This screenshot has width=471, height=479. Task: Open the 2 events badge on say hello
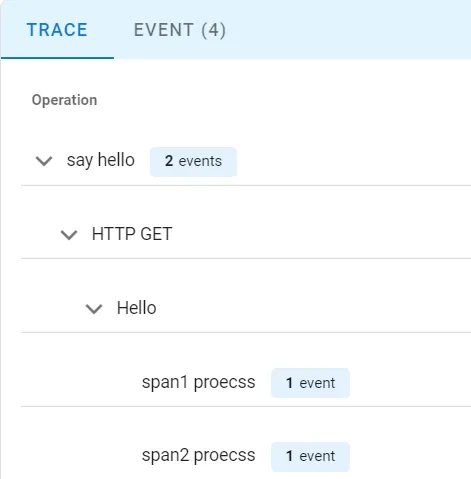(x=193, y=161)
